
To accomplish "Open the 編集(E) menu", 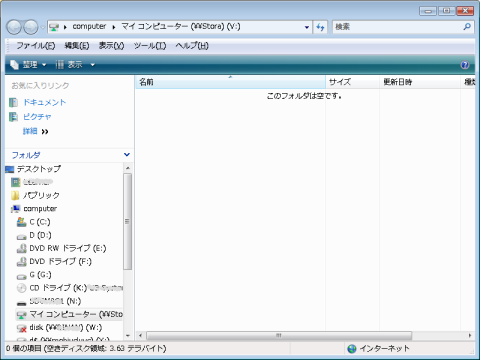I will [77, 45].
